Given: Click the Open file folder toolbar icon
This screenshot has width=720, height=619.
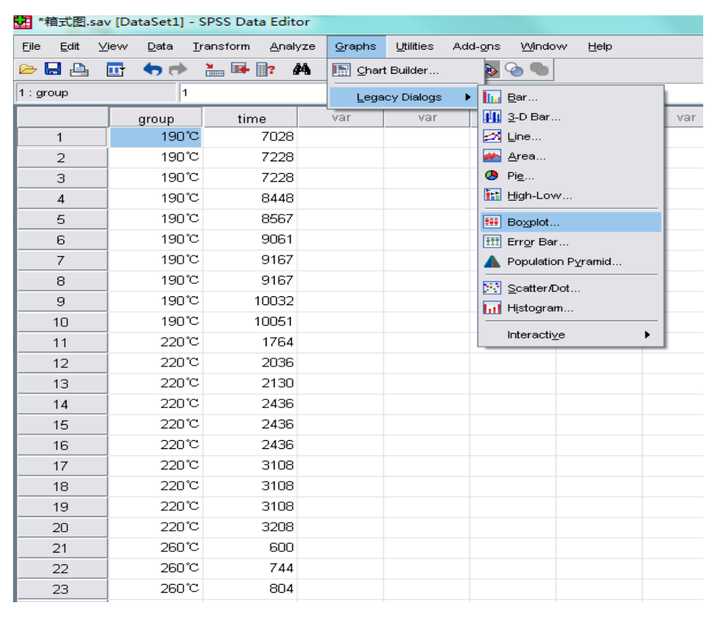Looking at the screenshot, I should point(28,69).
